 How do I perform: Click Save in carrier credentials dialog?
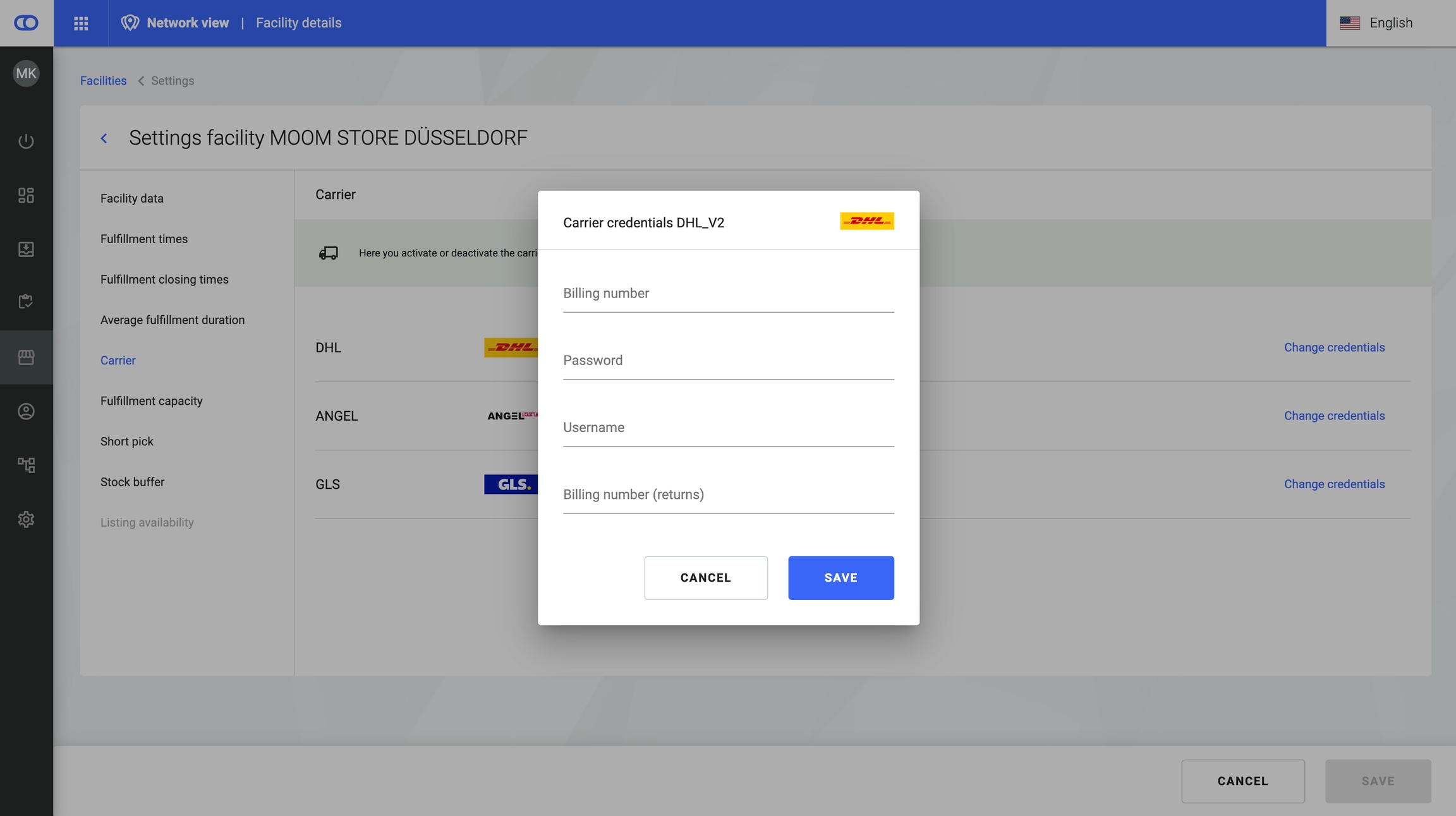(840, 578)
